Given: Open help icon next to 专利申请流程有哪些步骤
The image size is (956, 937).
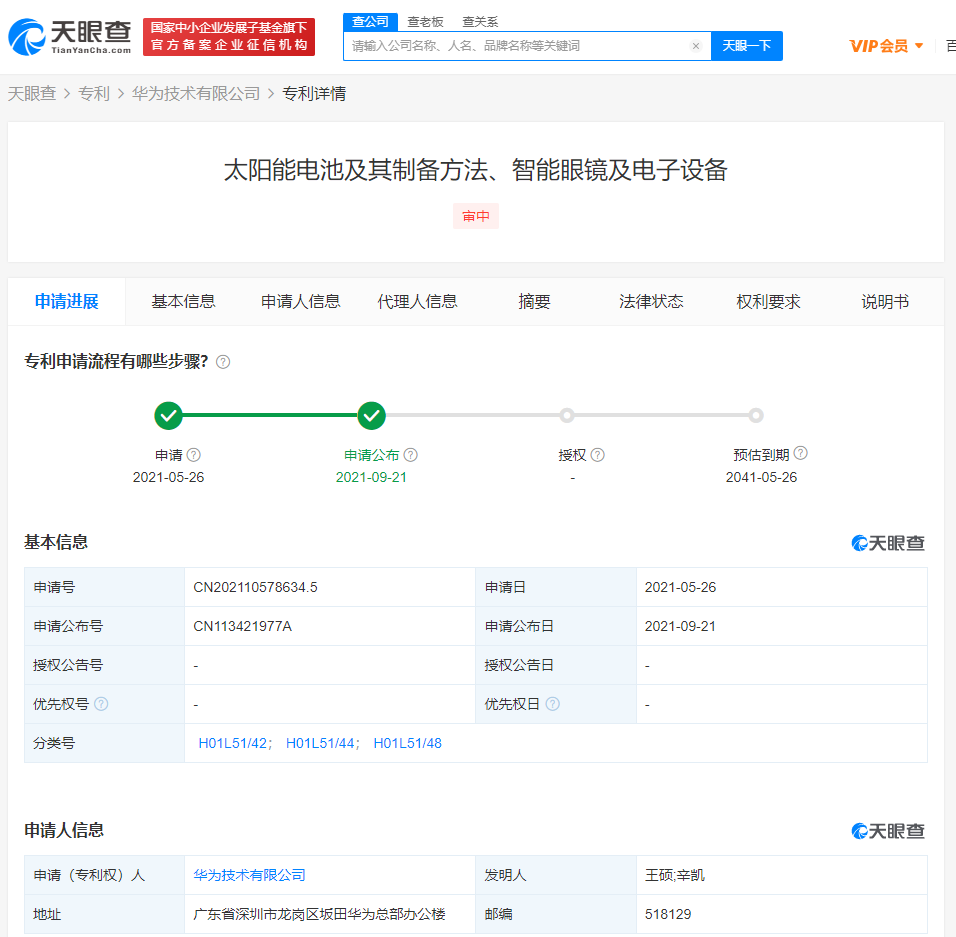Looking at the screenshot, I should coord(223,362).
